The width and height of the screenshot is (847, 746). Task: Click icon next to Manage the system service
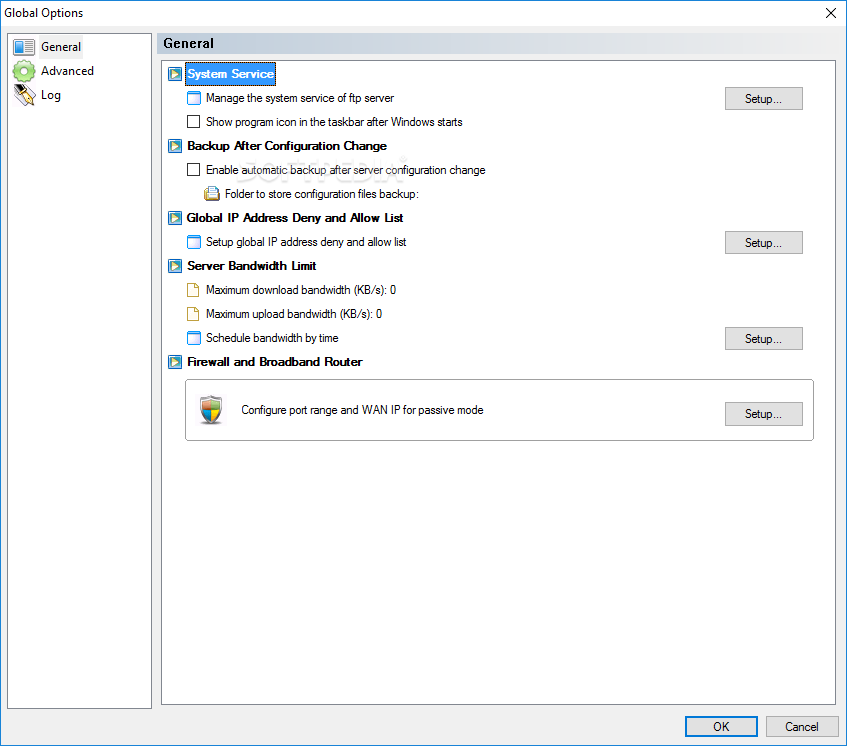click(193, 98)
